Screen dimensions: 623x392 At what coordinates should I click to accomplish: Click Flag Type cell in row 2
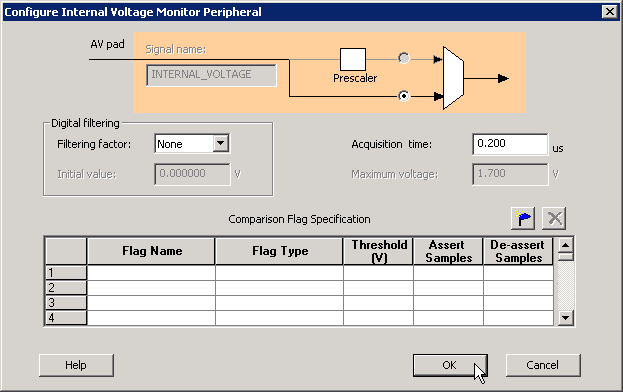coord(279,288)
